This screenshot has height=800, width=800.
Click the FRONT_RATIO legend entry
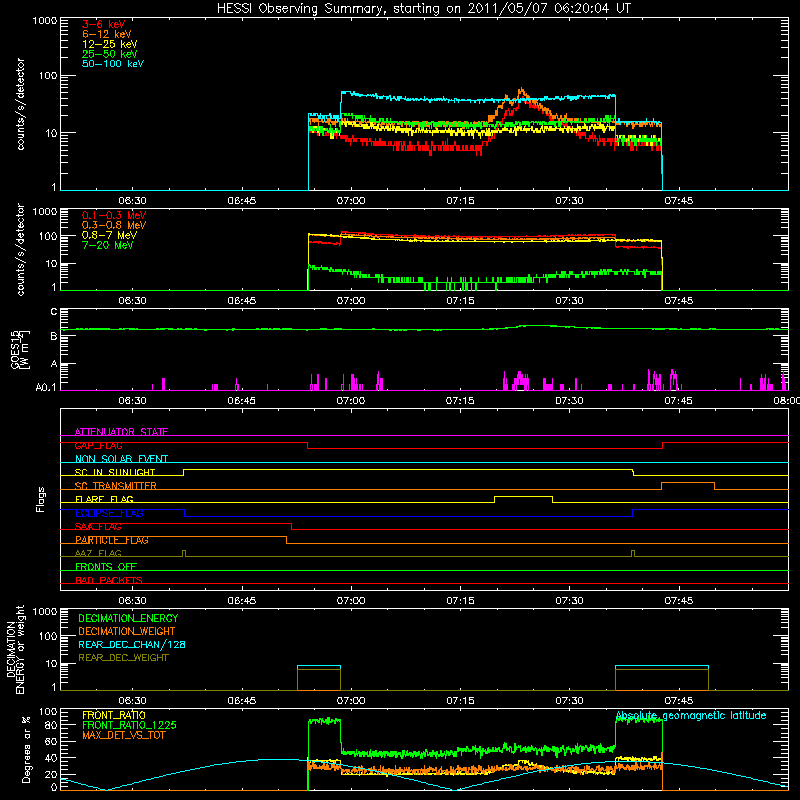(x=114, y=715)
